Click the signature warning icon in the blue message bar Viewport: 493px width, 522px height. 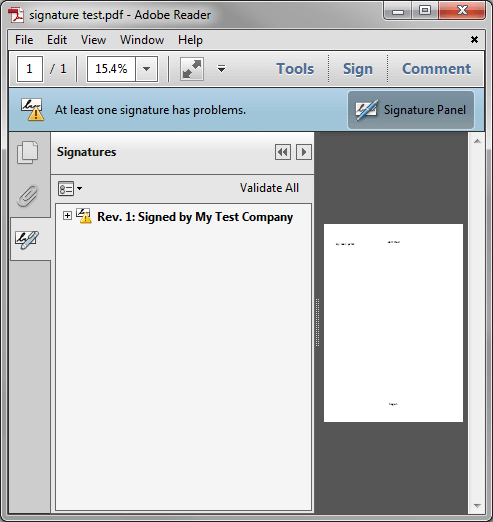32,109
